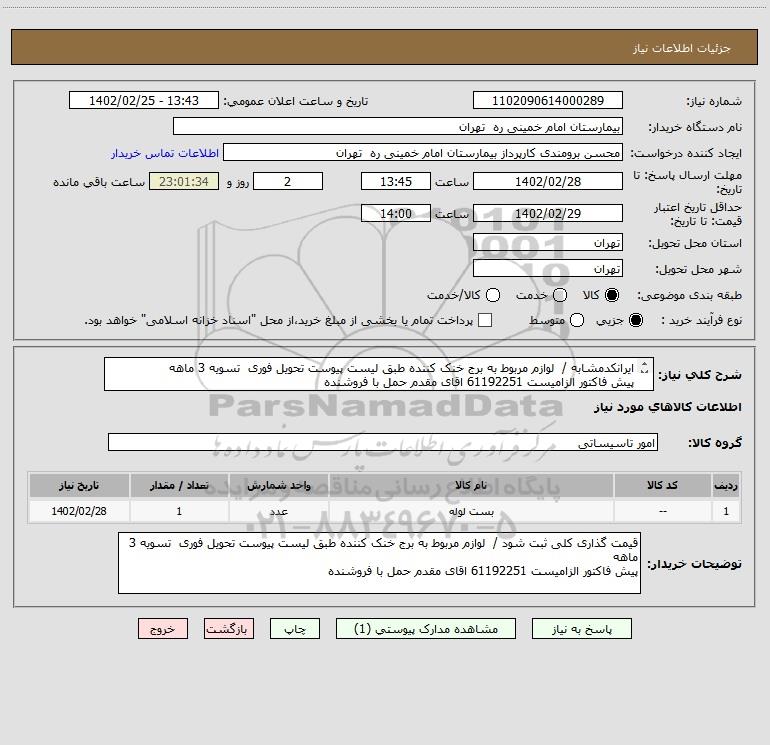Click the نام کالا column header
This screenshot has width=770, height=745.
click(x=471, y=485)
